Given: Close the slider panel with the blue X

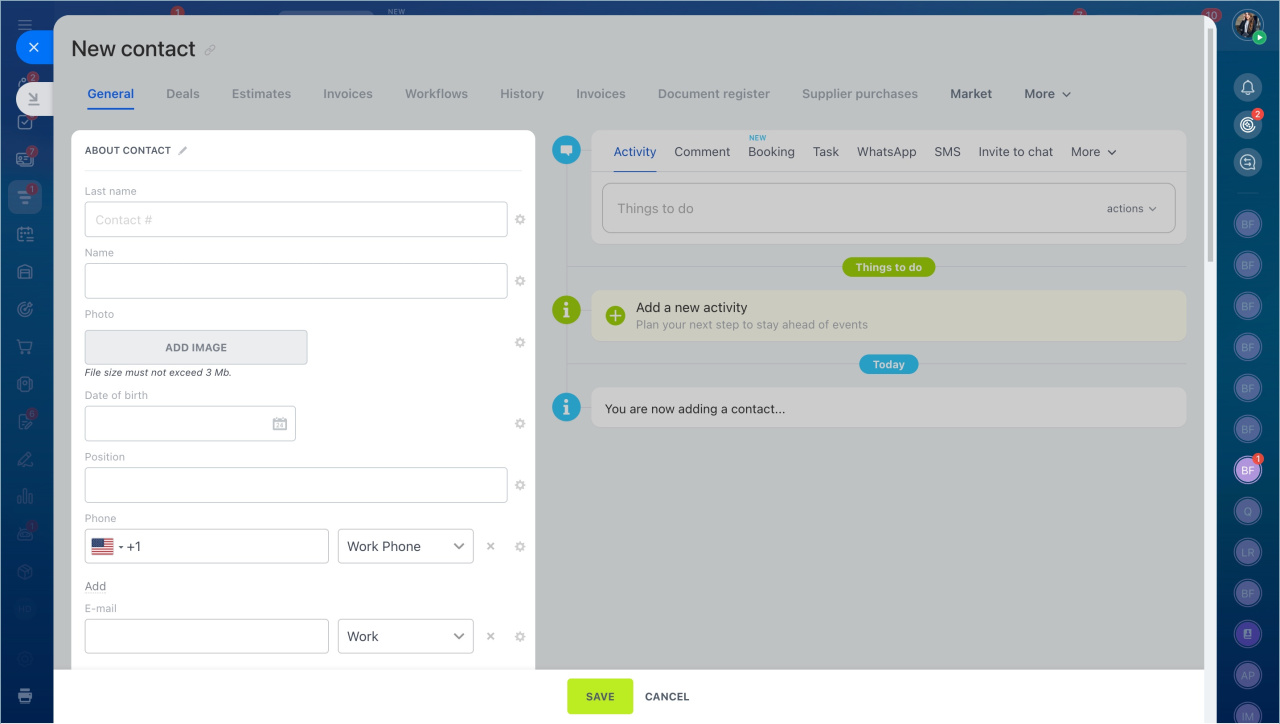Looking at the screenshot, I should [x=34, y=47].
